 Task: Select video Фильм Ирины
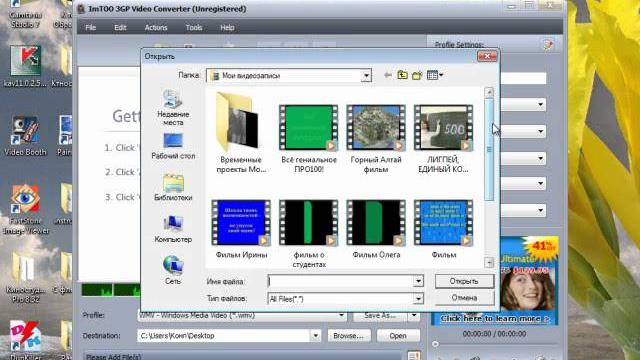241,229
